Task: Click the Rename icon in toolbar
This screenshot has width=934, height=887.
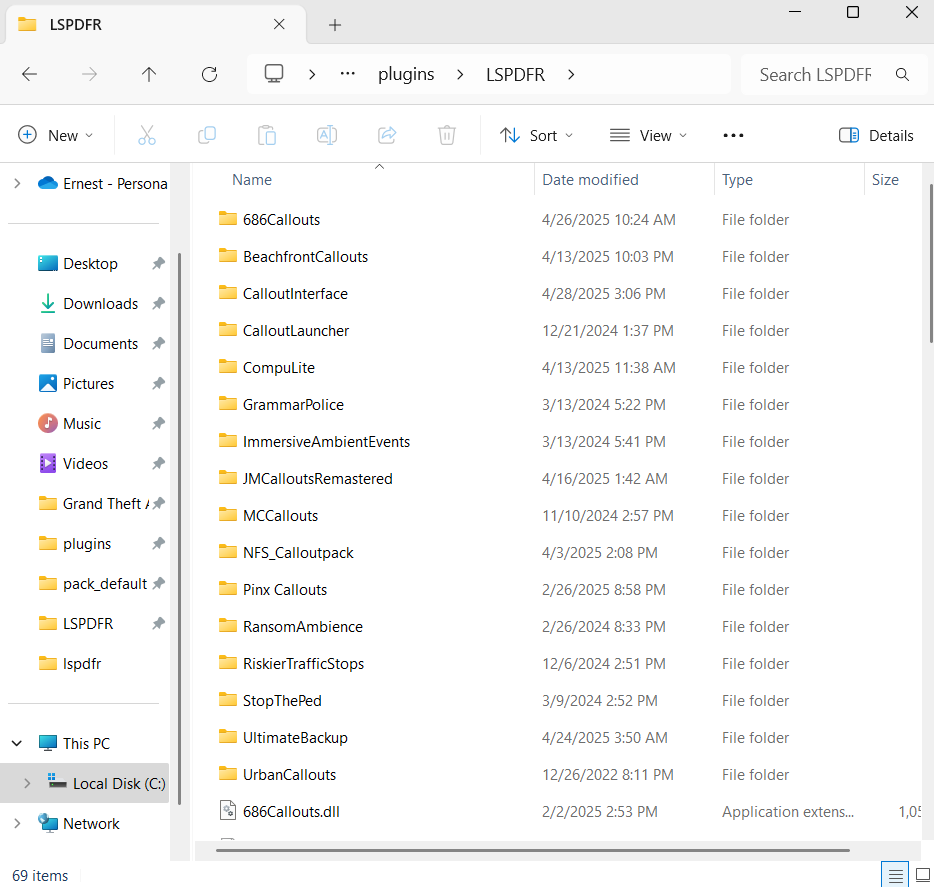Action: click(327, 135)
